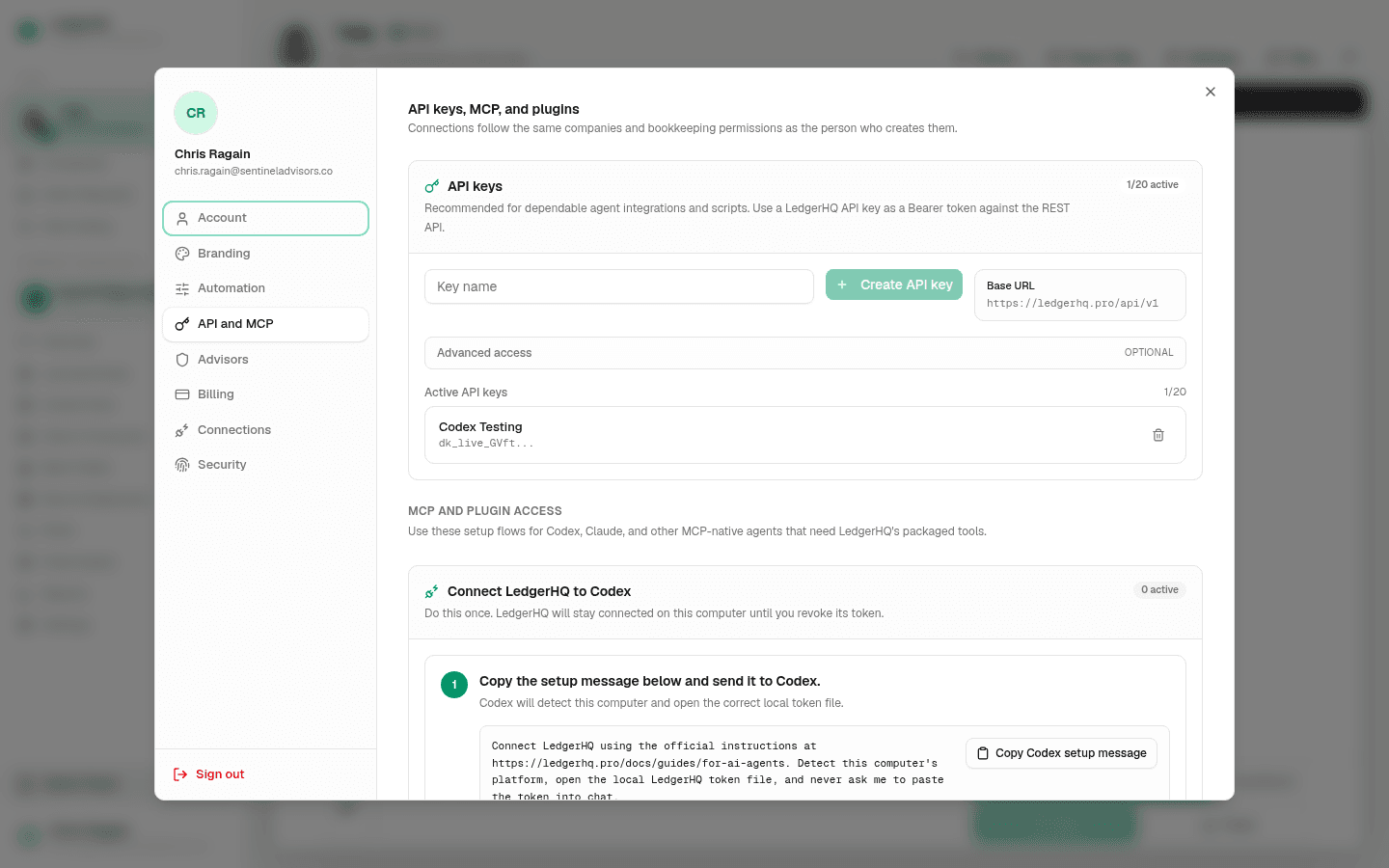Click the Copy Codex setup message button
Screen dimensions: 1389x868
point(1061,753)
